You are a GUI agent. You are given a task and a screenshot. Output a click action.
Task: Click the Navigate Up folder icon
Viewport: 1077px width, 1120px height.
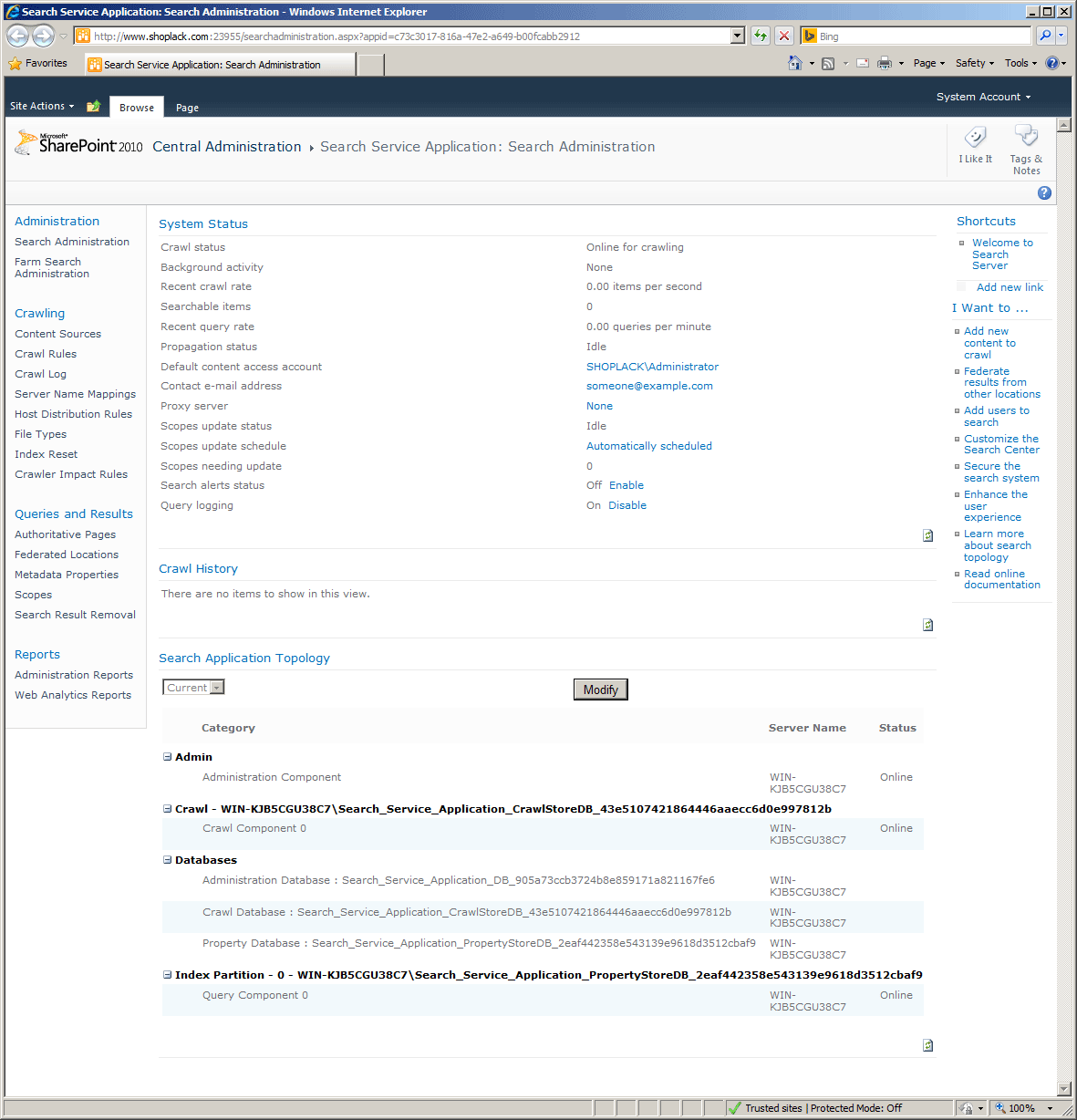coord(93,107)
